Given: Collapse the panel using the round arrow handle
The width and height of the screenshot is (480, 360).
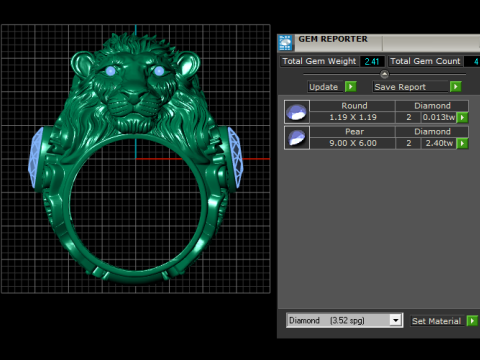Looking at the screenshot, I should point(384,74).
